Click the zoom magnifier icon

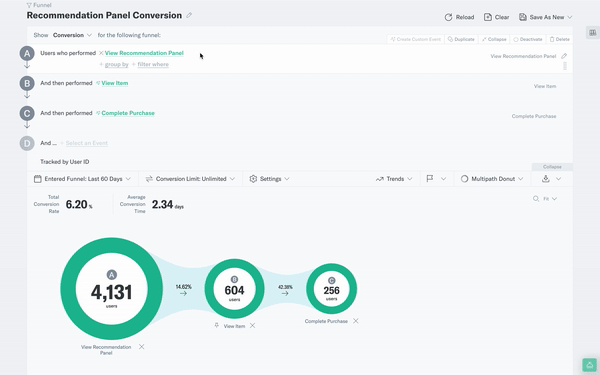click(x=536, y=199)
